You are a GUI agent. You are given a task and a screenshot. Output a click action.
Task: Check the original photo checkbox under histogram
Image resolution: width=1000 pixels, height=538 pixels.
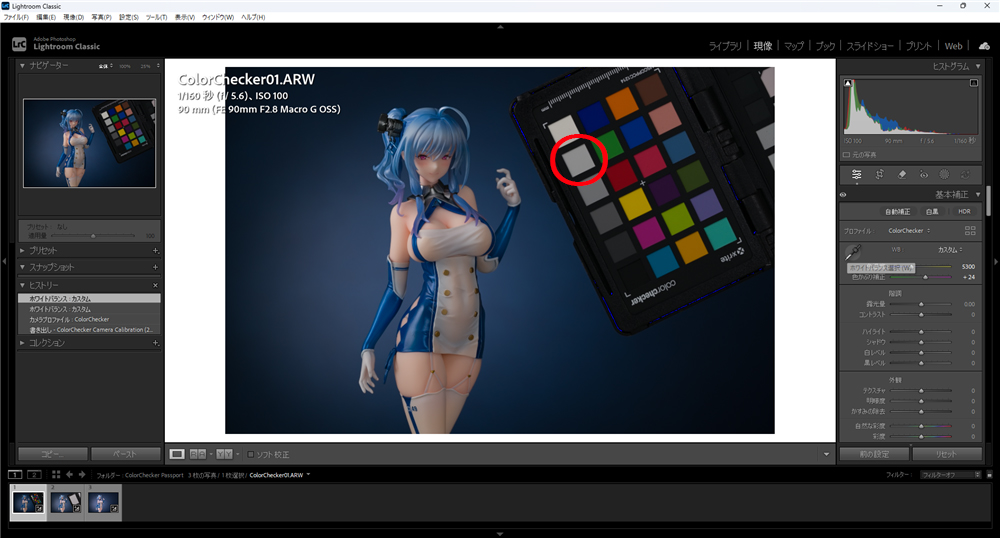point(846,155)
